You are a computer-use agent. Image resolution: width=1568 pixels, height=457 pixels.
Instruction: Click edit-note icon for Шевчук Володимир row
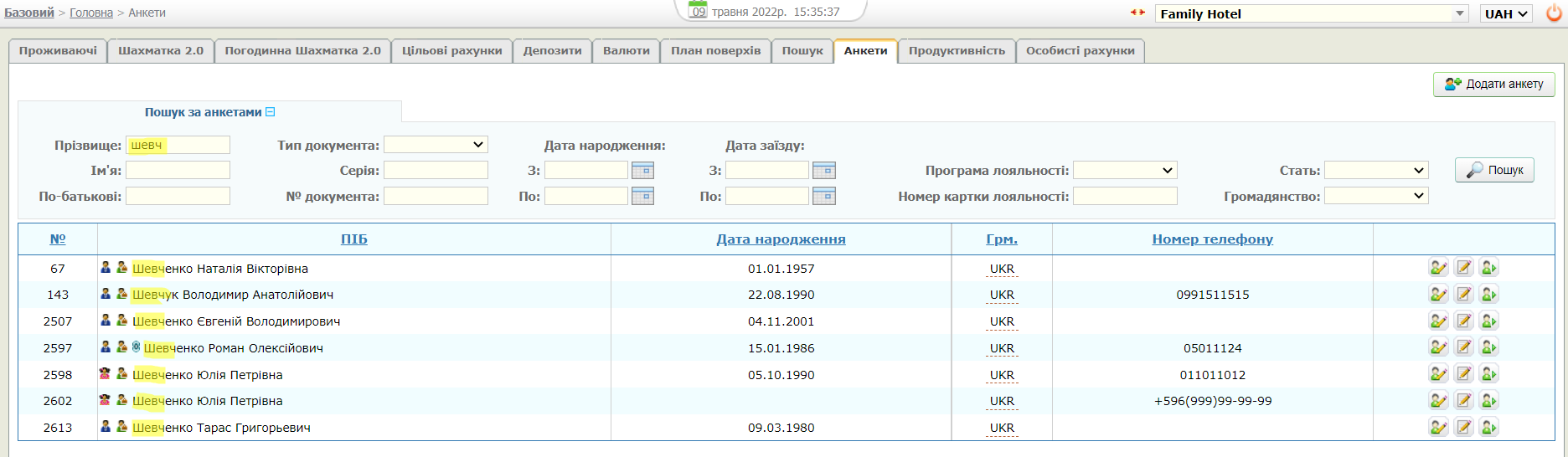pyautogui.click(x=1463, y=295)
